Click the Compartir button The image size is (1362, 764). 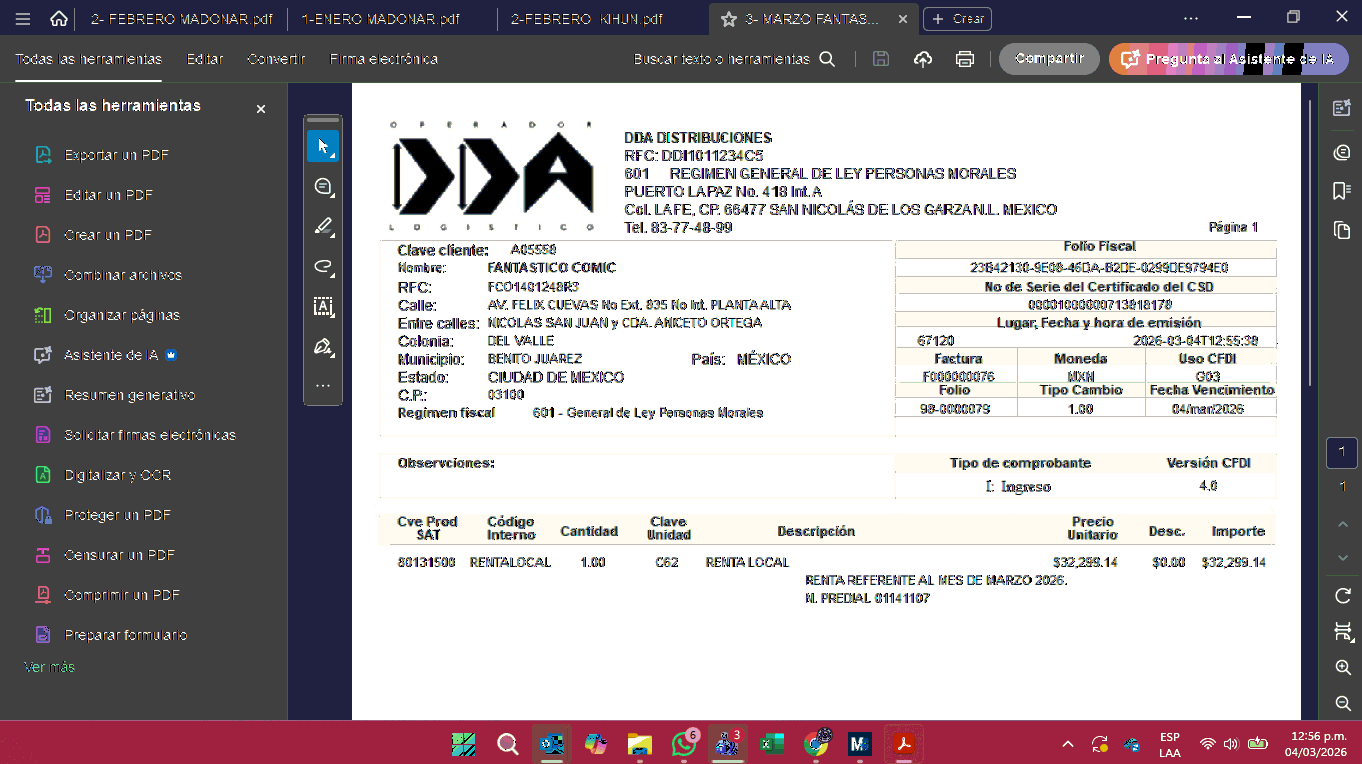pos(1048,59)
